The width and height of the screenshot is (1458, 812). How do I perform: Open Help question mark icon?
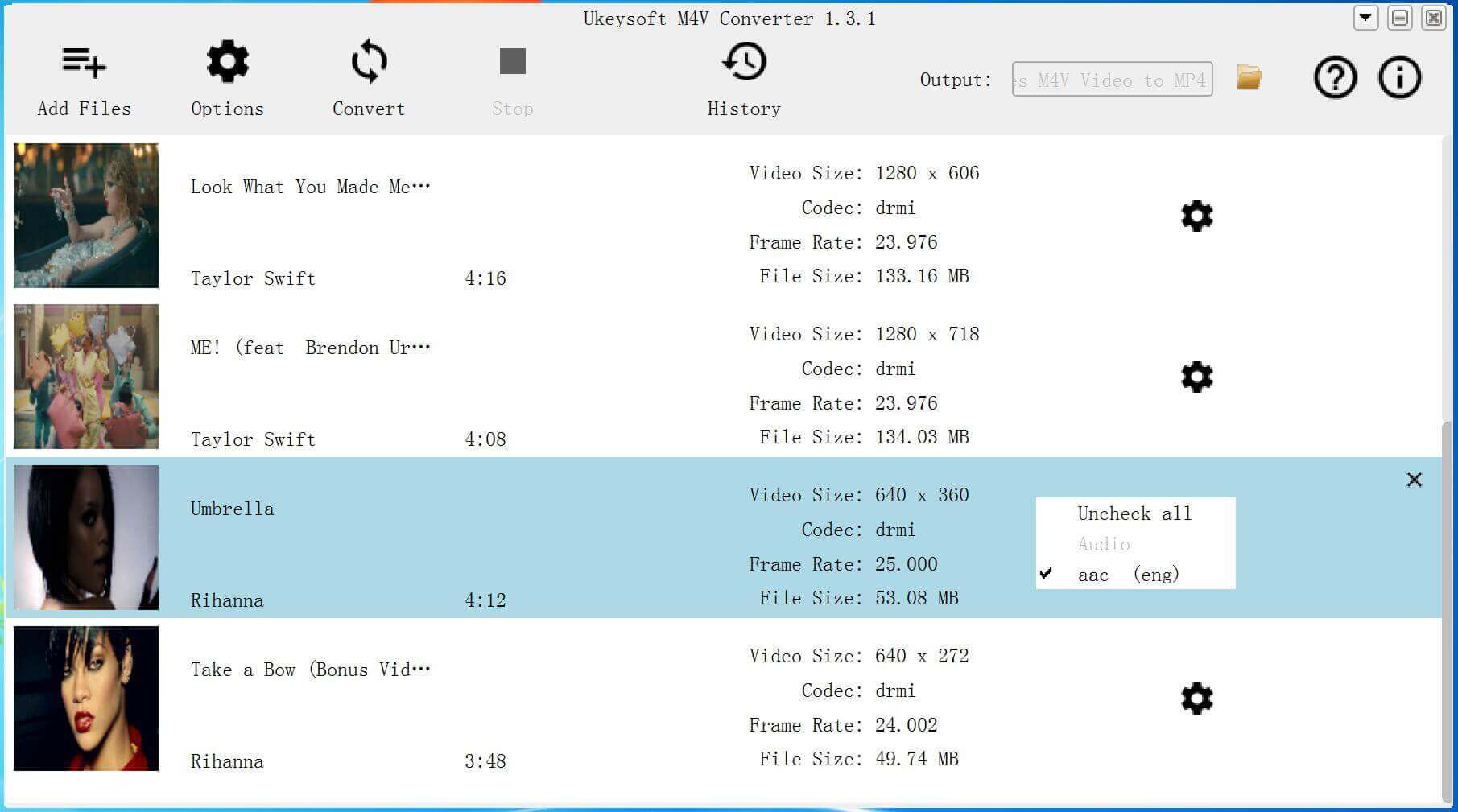[1335, 78]
